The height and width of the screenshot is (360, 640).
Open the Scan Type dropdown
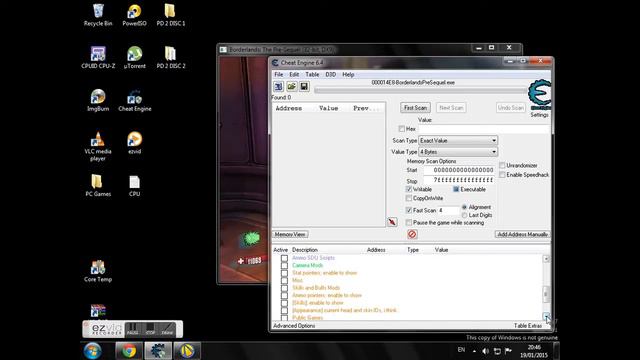(x=458, y=140)
